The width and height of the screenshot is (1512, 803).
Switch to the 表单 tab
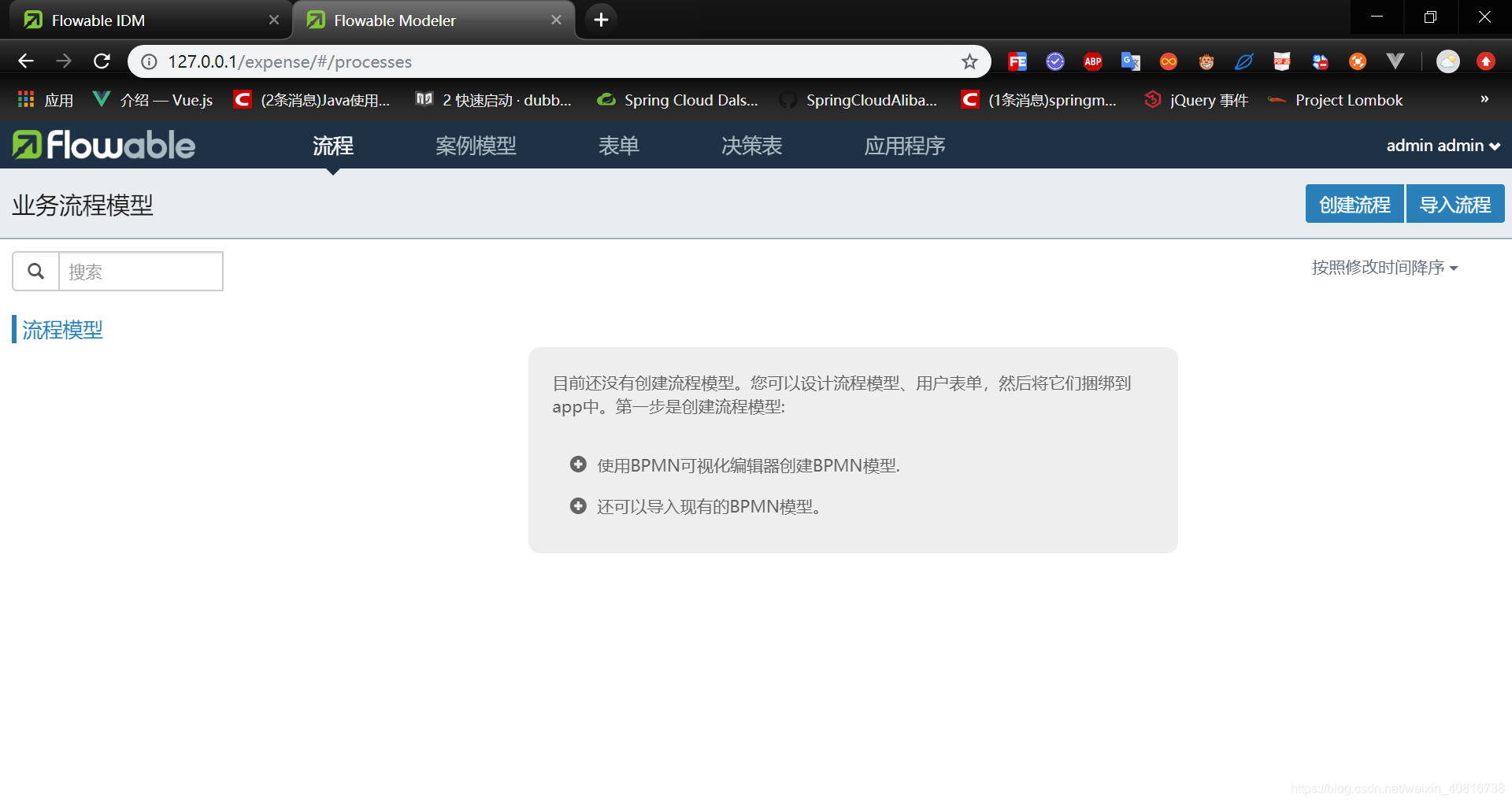pos(619,146)
